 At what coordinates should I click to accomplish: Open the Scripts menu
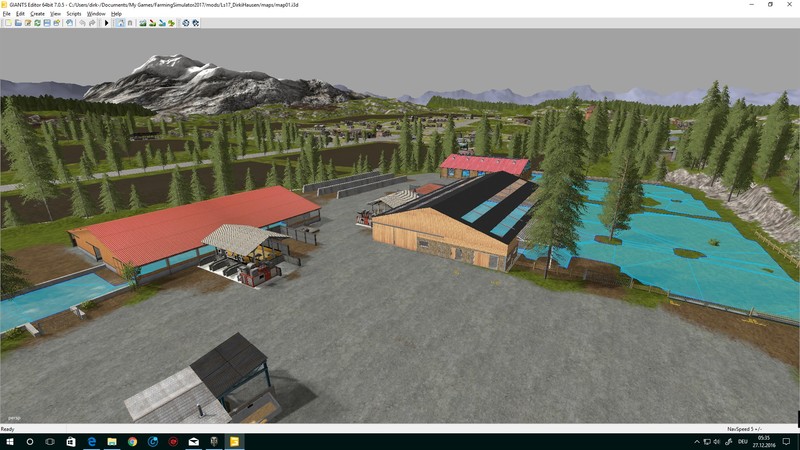click(74, 13)
